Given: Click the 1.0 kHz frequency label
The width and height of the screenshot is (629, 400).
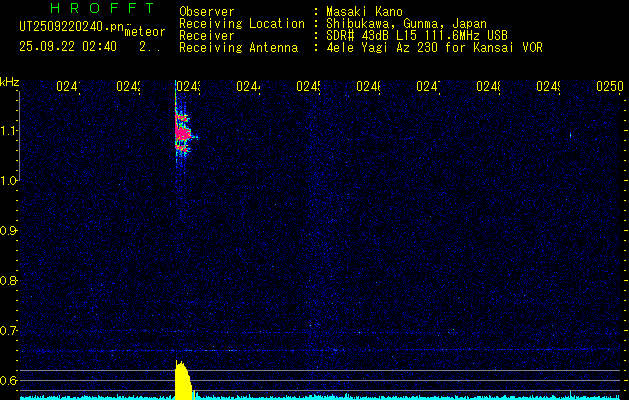Looking at the screenshot, I should (x=8, y=181).
